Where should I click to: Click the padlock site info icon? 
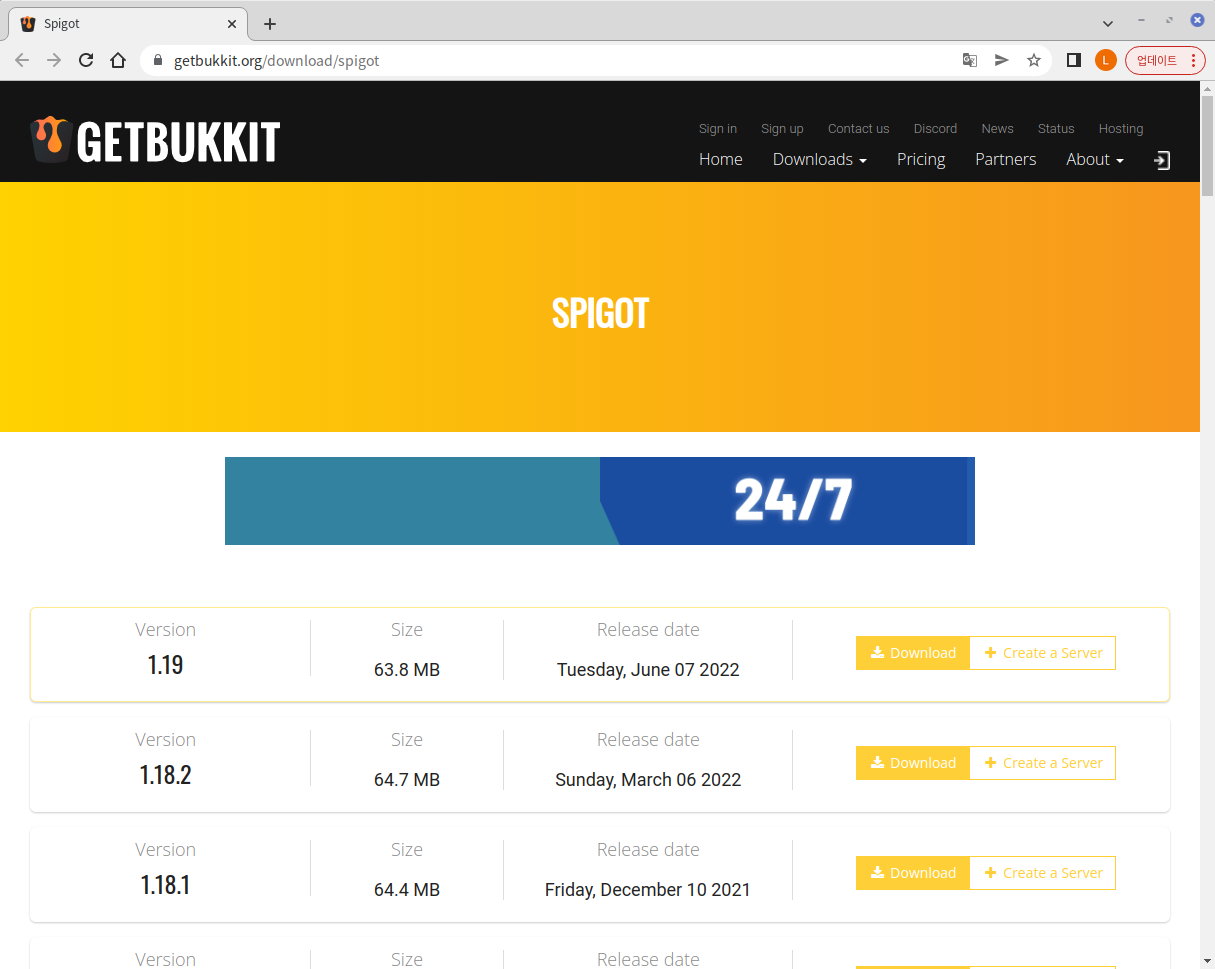[157, 60]
